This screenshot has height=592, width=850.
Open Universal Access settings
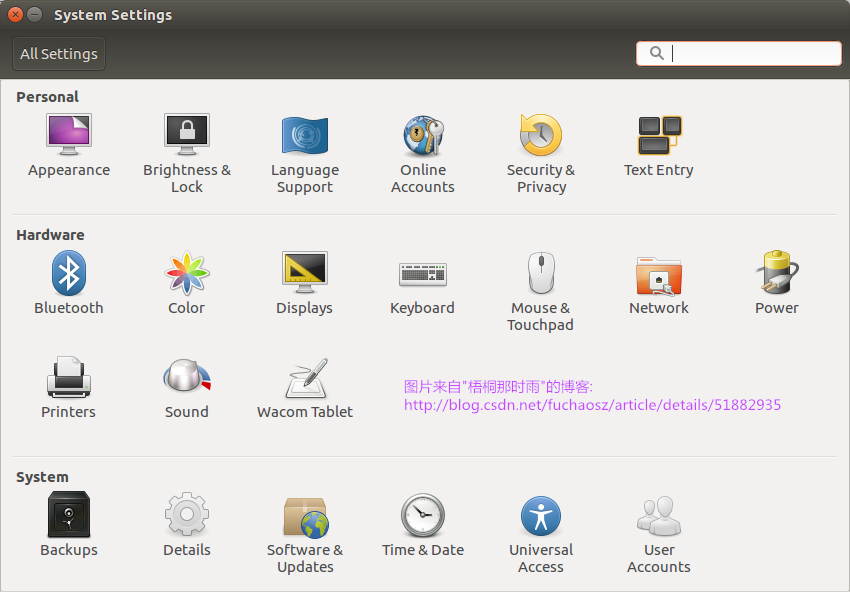pyautogui.click(x=541, y=533)
